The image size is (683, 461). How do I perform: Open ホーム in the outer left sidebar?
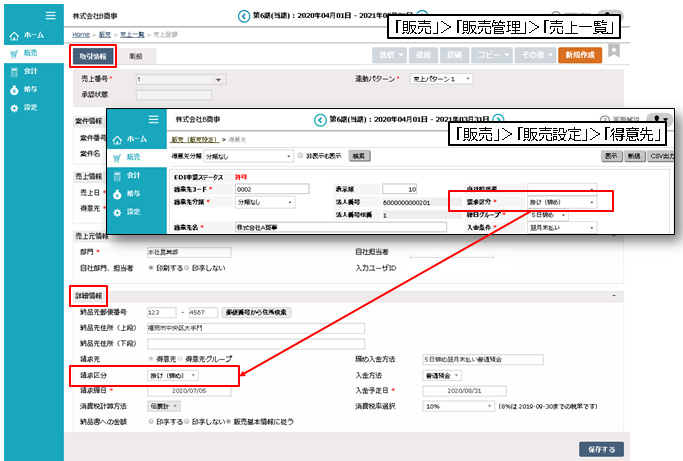(29, 35)
